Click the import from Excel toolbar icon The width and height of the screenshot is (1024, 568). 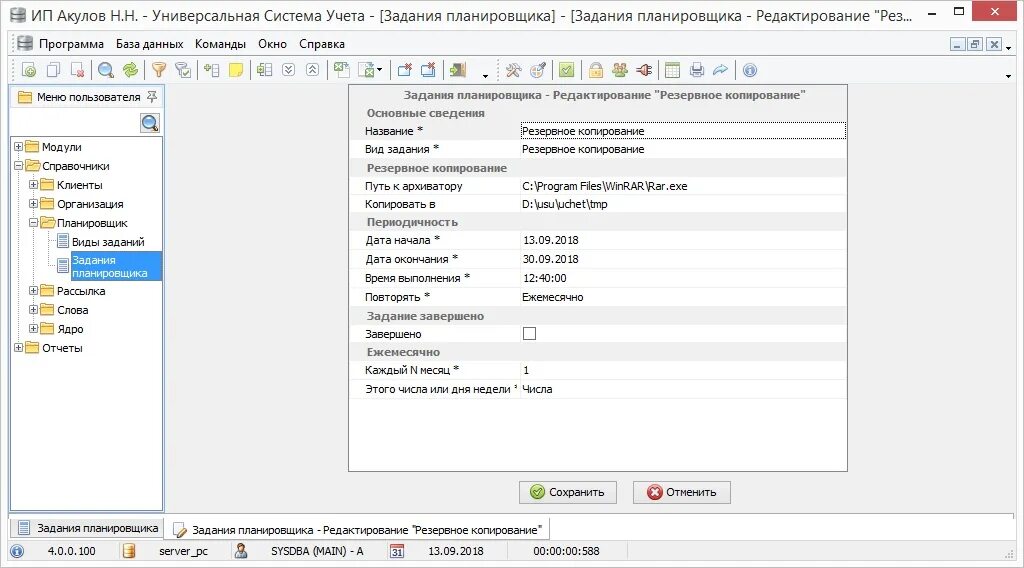[x=342, y=70]
